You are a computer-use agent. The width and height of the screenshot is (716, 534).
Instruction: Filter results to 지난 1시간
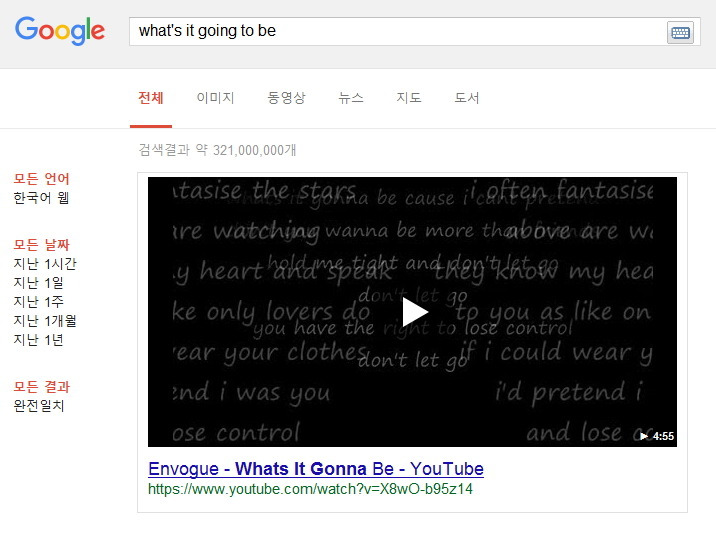click(45, 264)
